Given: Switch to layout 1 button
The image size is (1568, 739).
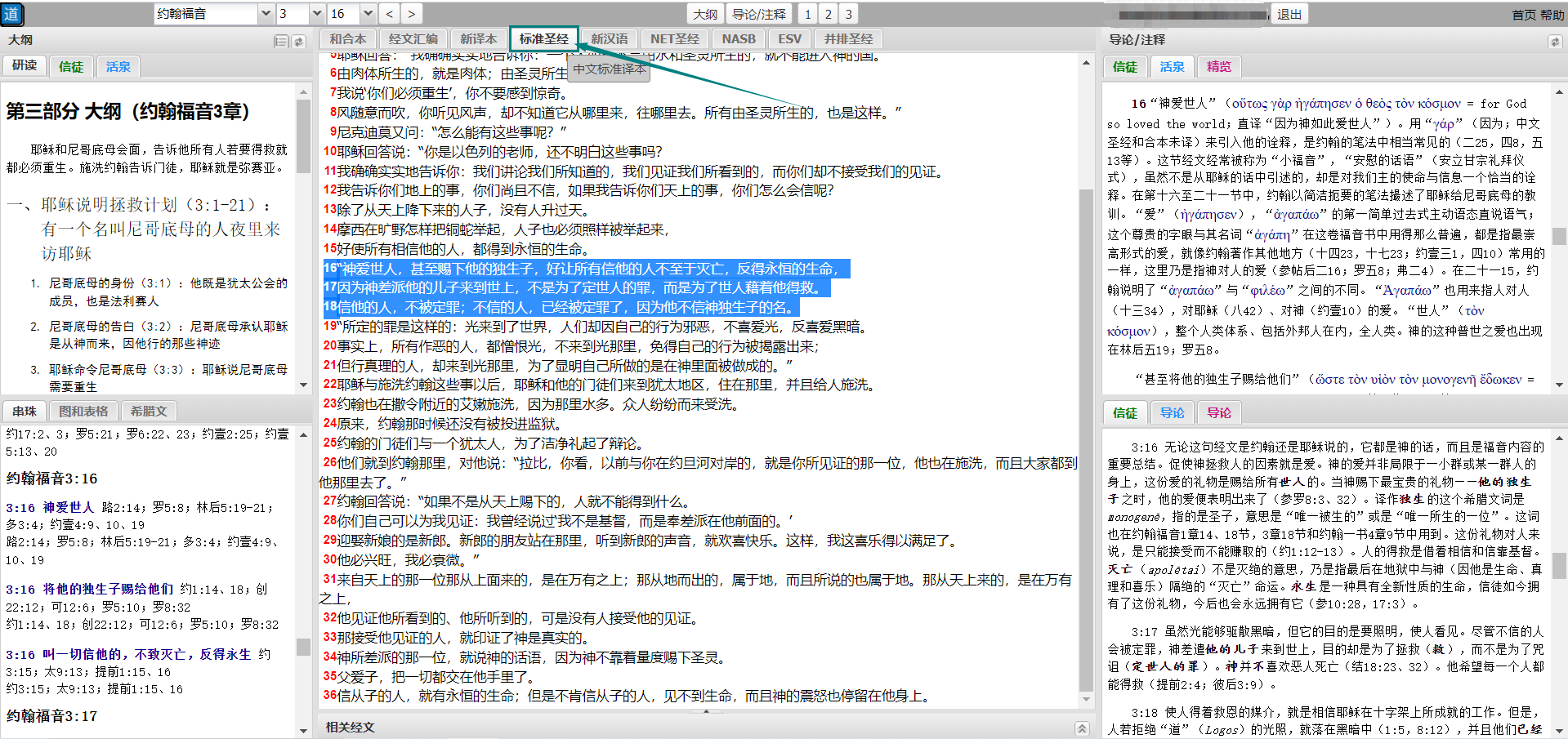Looking at the screenshot, I should [x=807, y=14].
